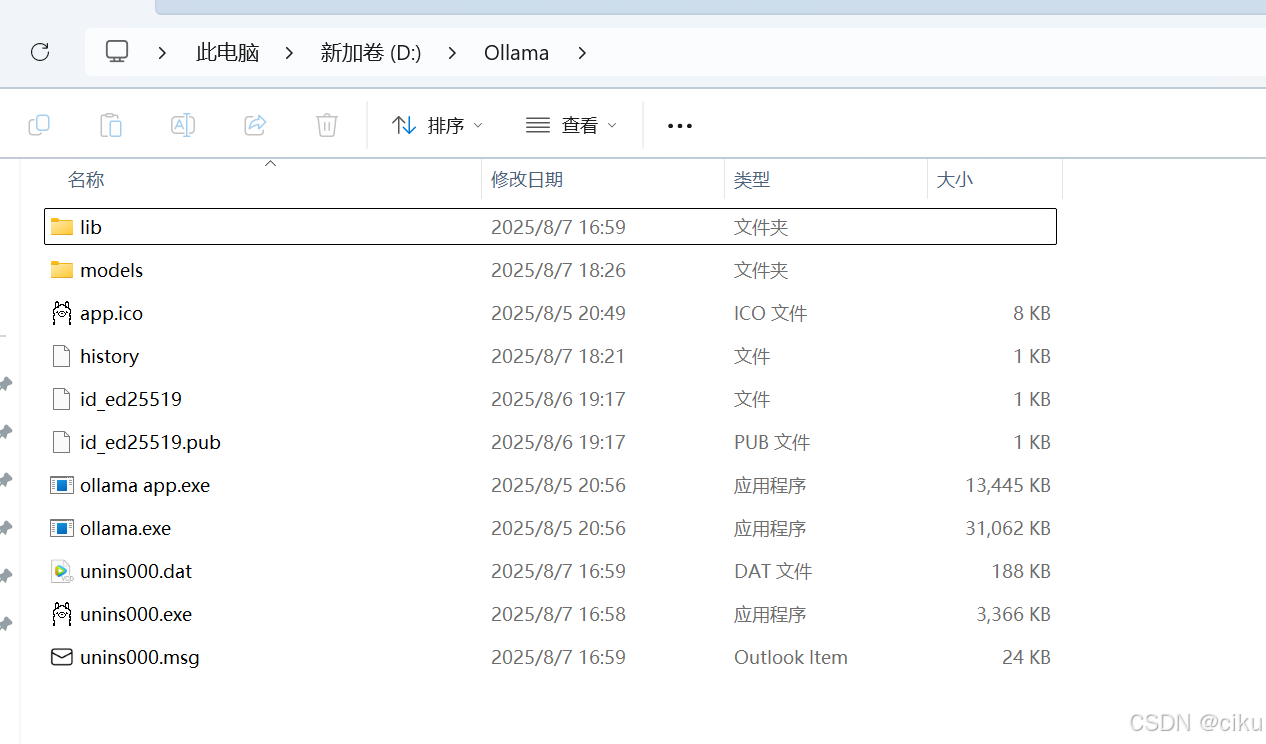The height and width of the screenshot is (744, 1266).
Task: Select the file name unins000.dat
Action: [136, 571]
